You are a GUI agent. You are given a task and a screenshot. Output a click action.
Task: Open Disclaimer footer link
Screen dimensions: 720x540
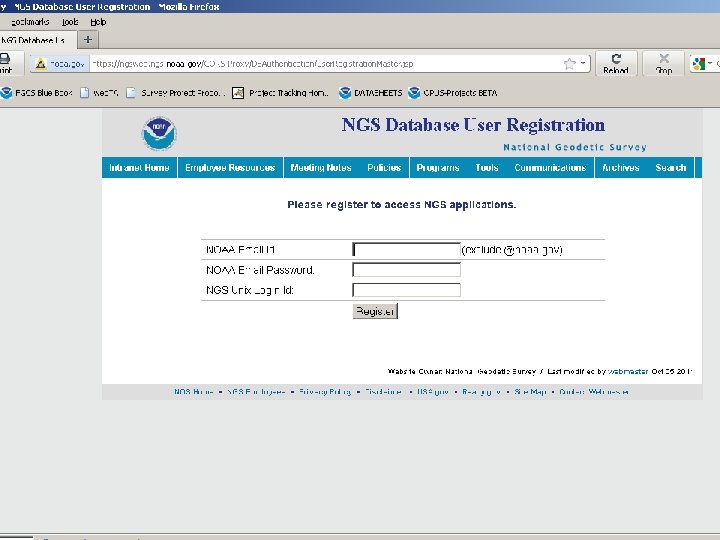tap(384, 392)
